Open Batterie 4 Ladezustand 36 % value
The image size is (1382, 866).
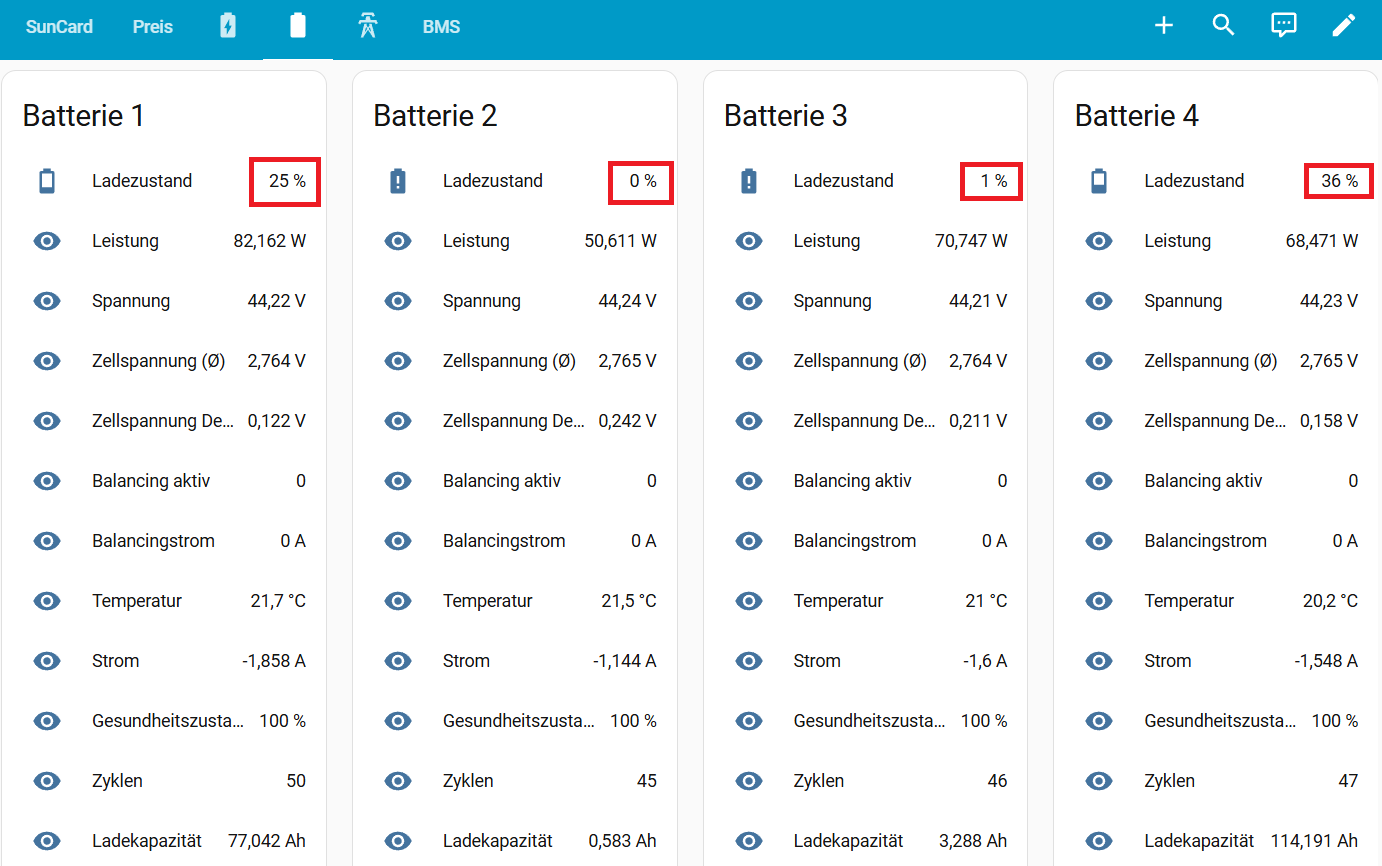tap(1339, 181)
